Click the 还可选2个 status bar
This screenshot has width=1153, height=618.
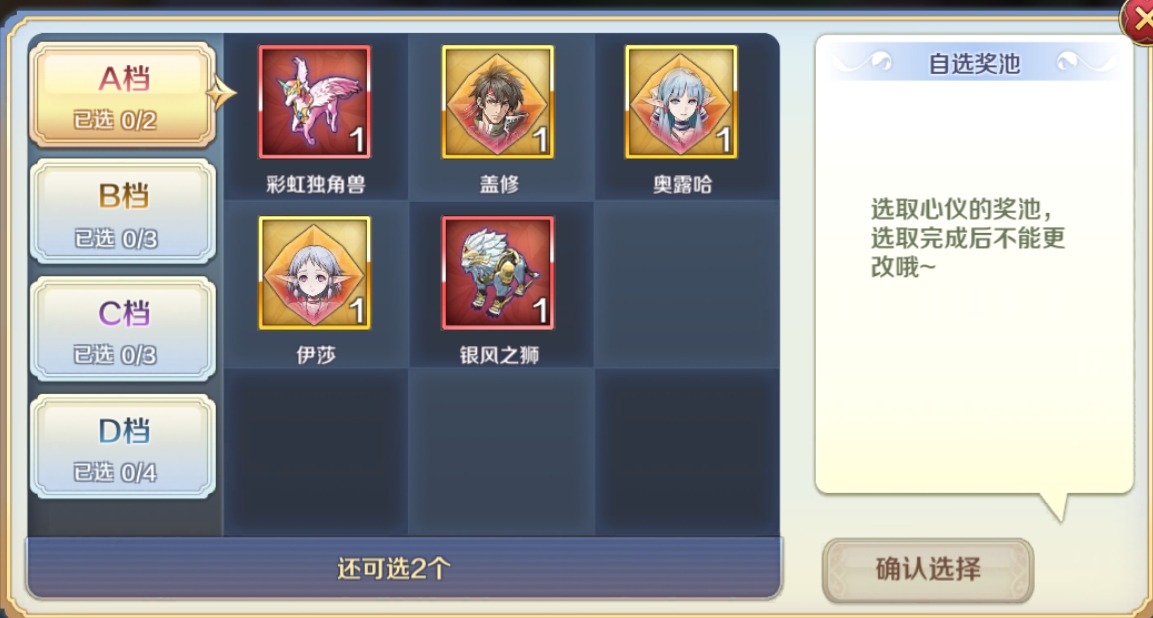pos(404,568)
